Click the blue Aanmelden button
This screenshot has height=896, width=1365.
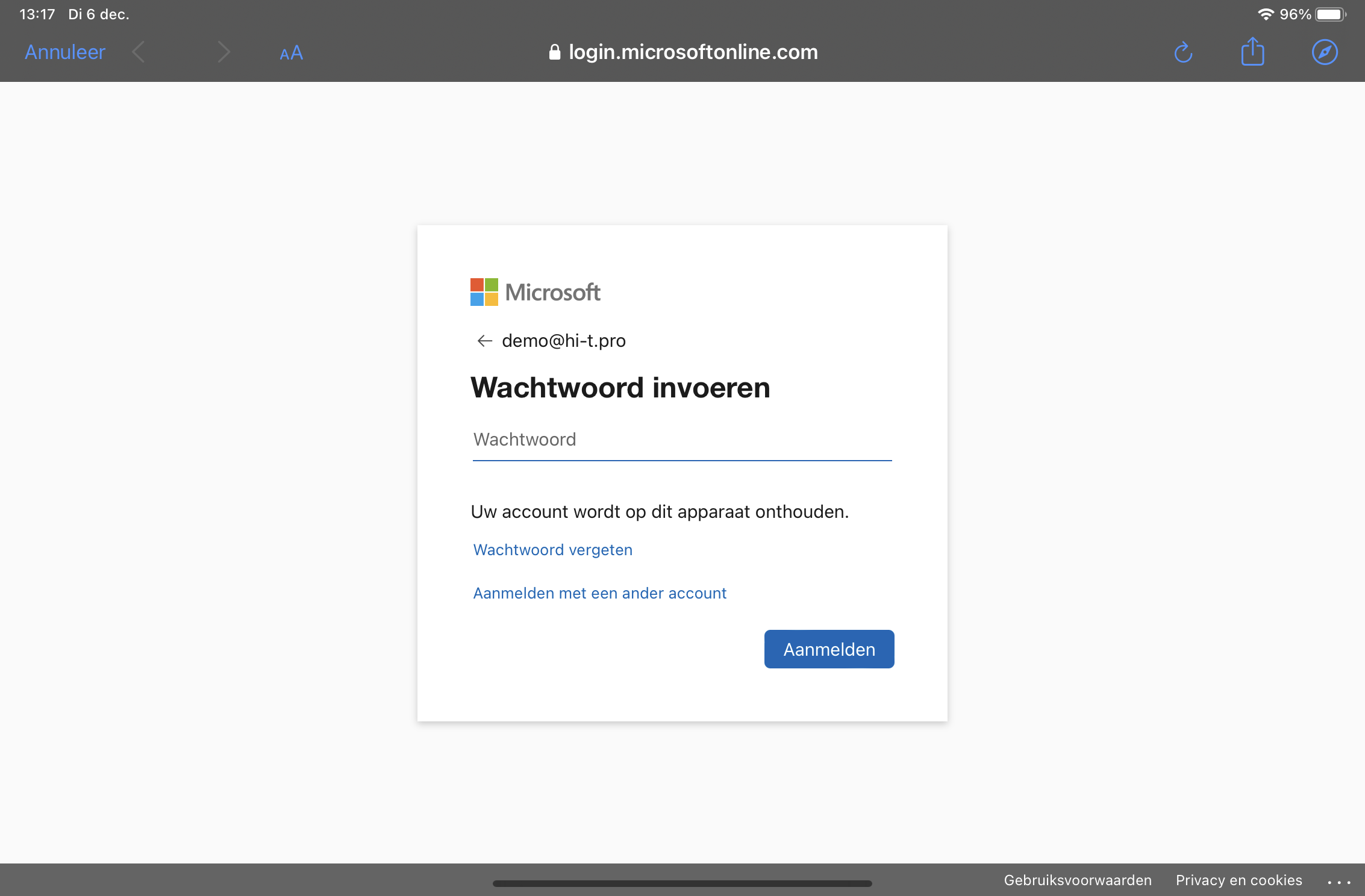click(829, 649)
